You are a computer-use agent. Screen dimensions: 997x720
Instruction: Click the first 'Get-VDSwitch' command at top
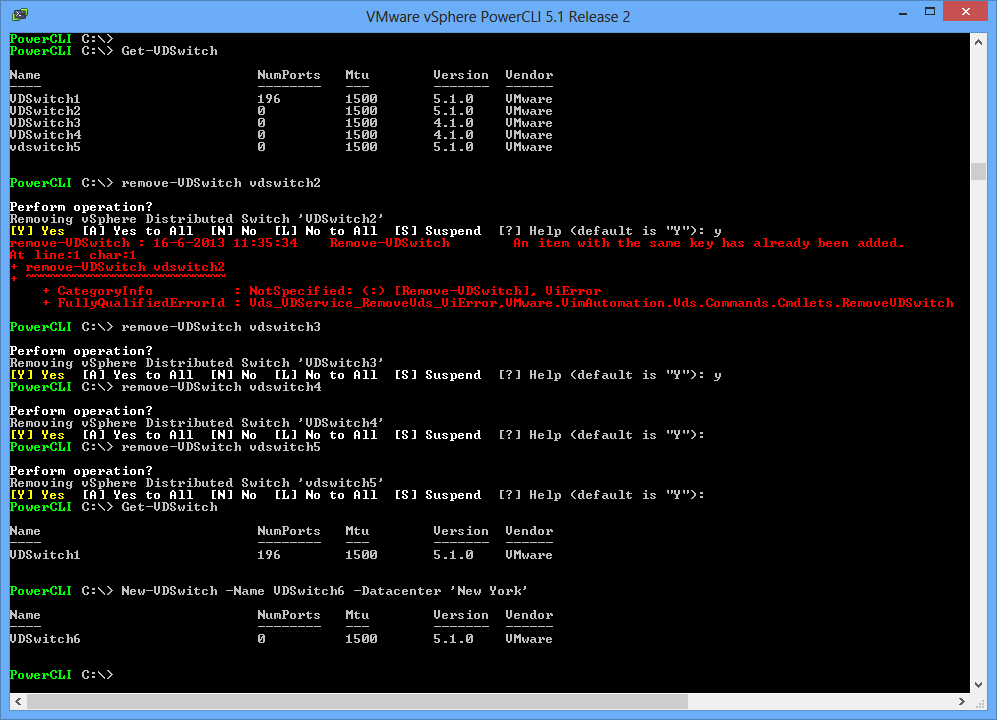[x=169, y=51]
